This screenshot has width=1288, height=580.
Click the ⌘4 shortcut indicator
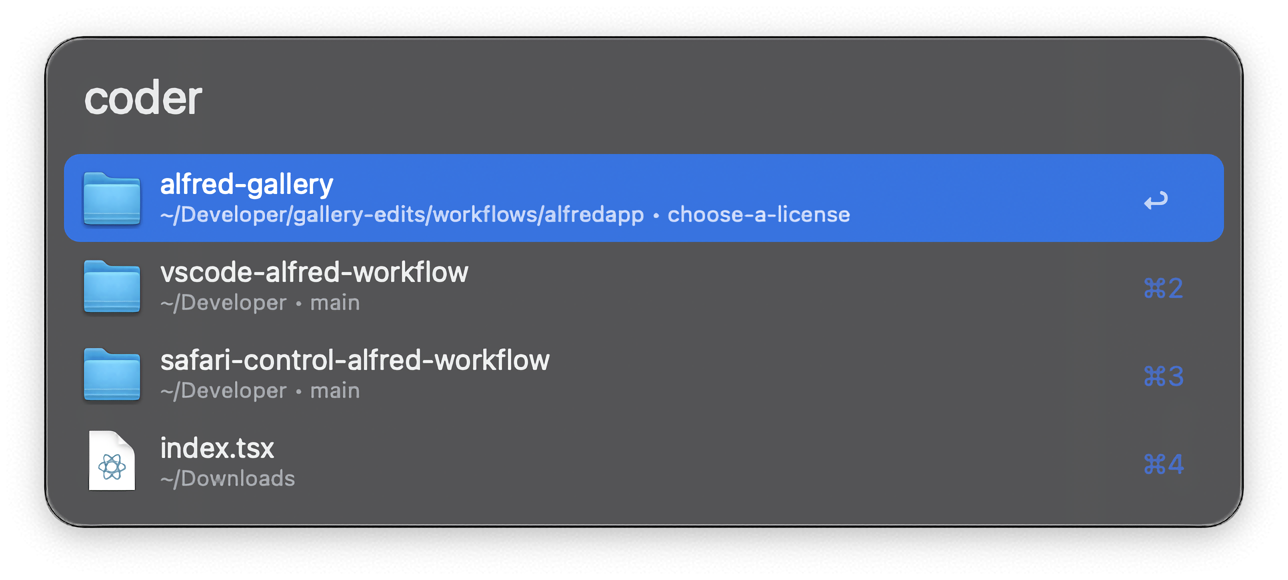(1163, 465)
